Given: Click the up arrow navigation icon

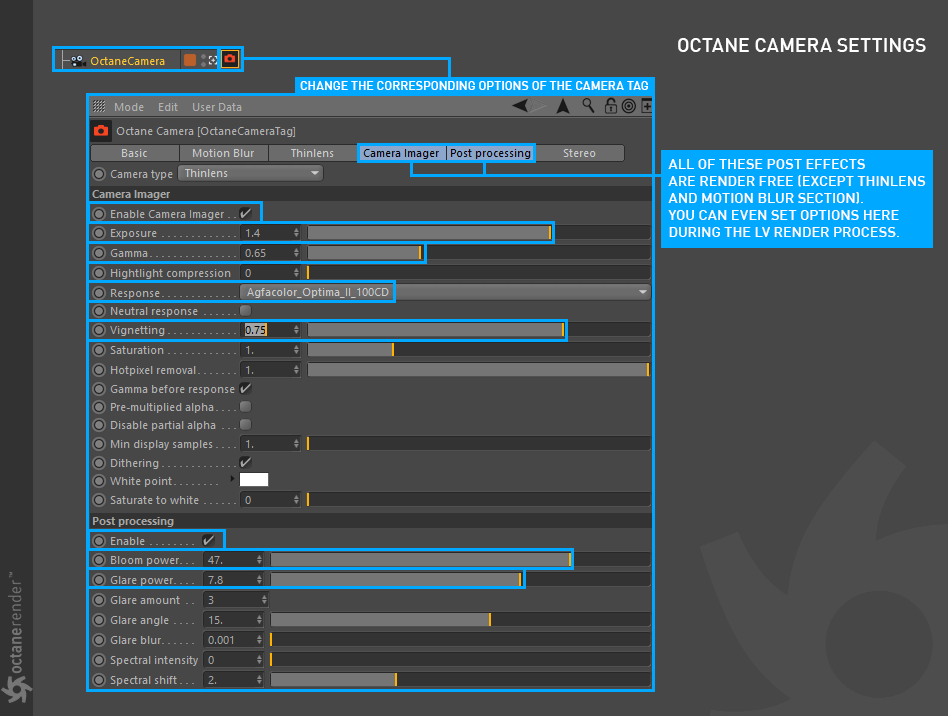Looking at the screenshot, I should 563,106.
